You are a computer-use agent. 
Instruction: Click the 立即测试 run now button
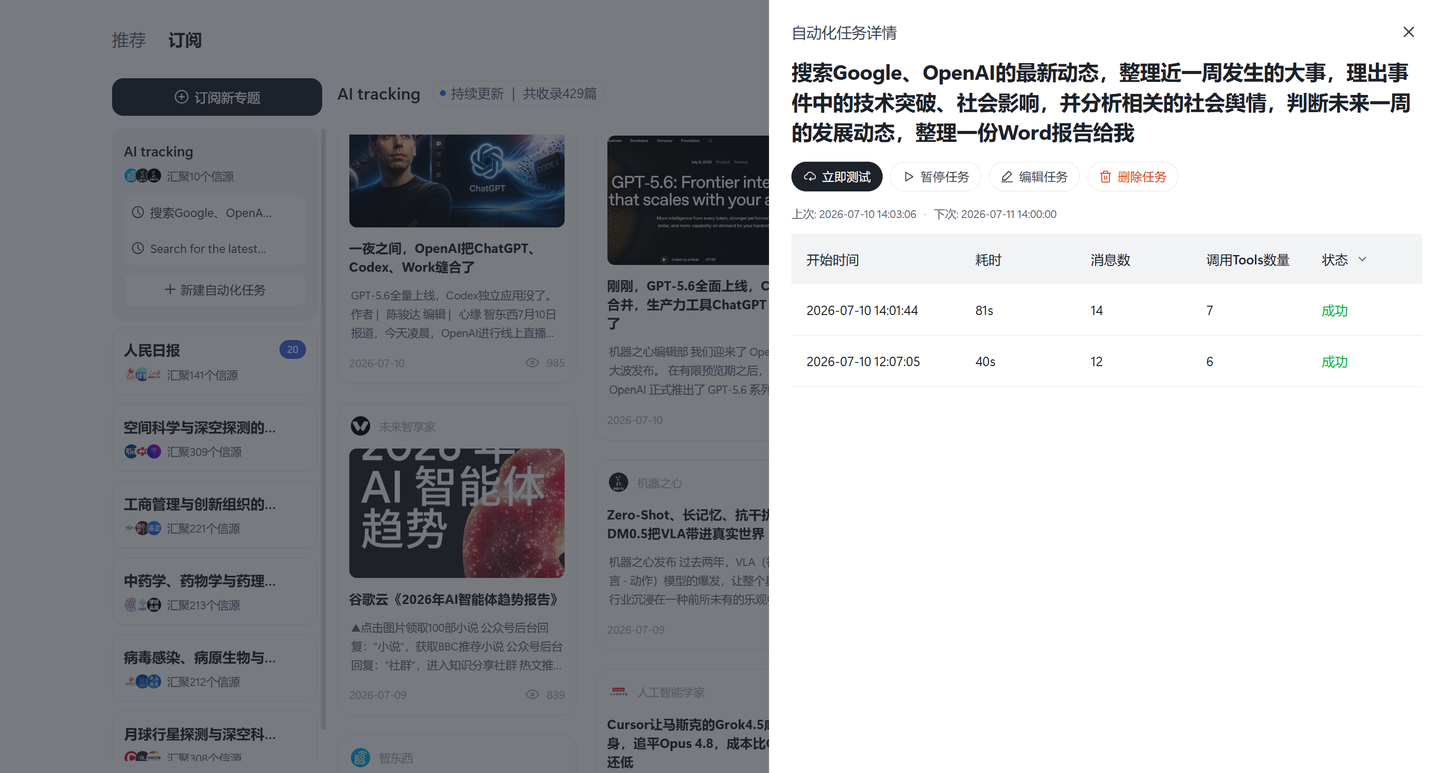(x=837, y=177)
